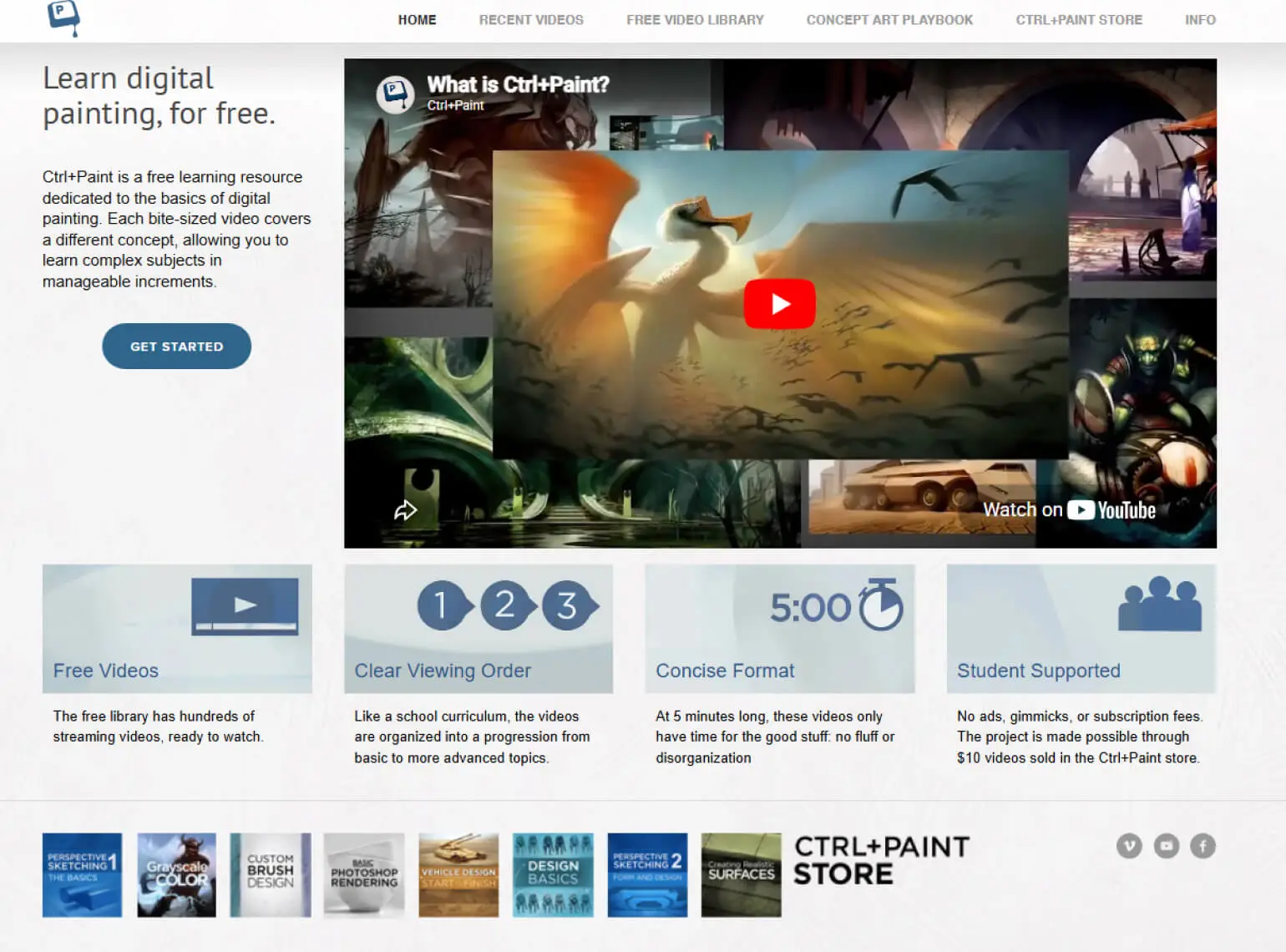Go to Concept Art Playbook page

889,20
